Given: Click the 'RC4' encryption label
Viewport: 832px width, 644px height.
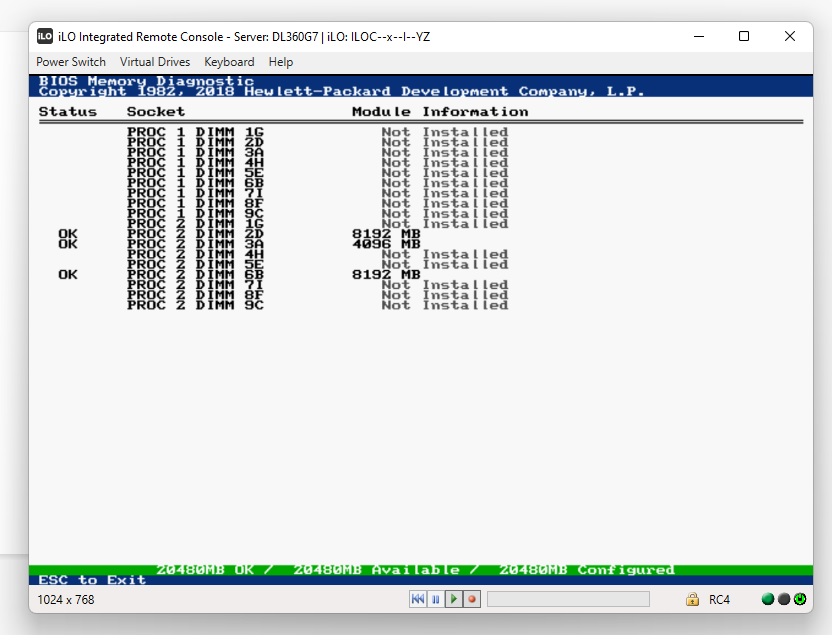Looking at the screenshot, I should [719, 599].
